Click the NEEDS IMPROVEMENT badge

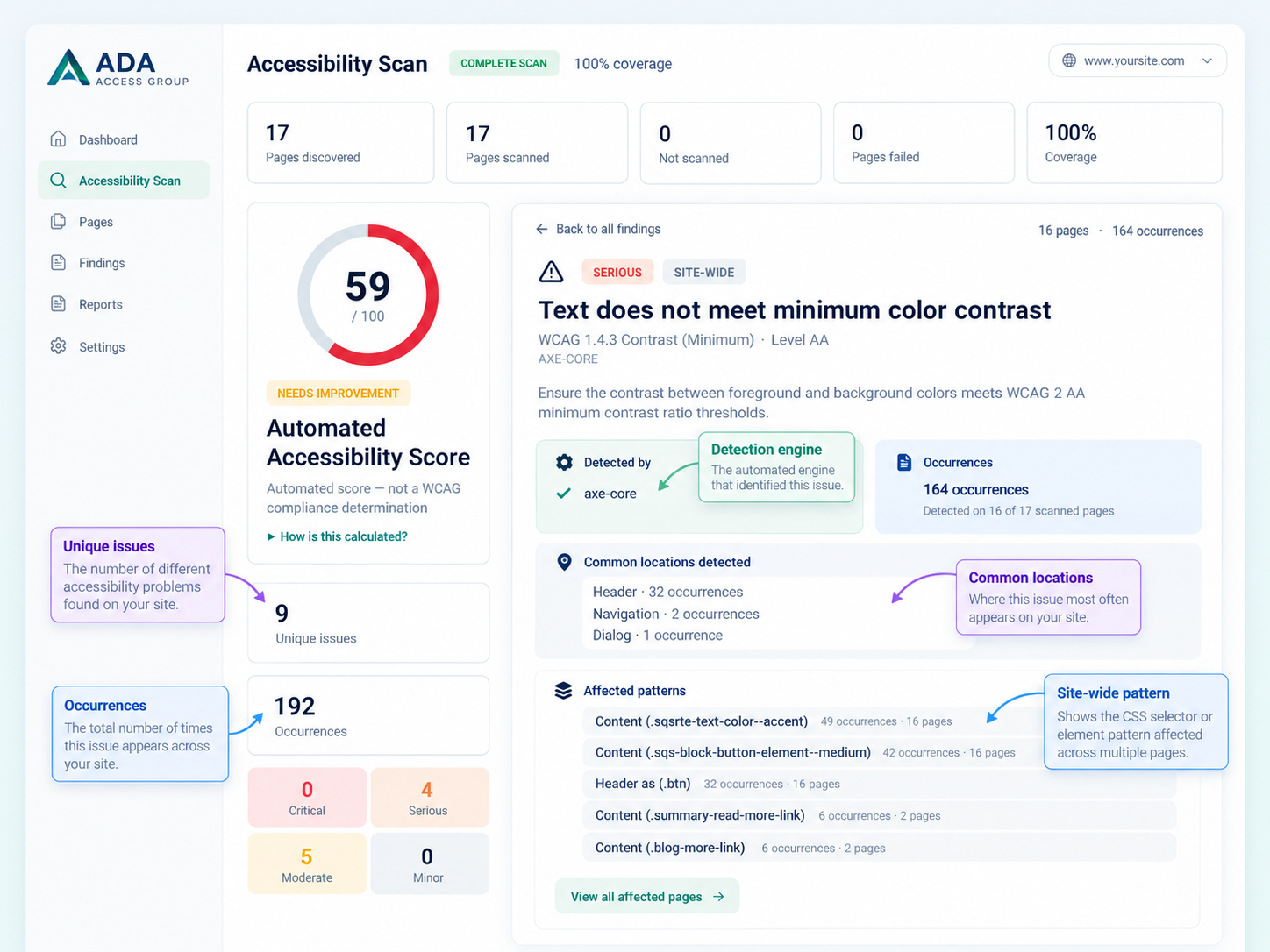pos(339,393)
